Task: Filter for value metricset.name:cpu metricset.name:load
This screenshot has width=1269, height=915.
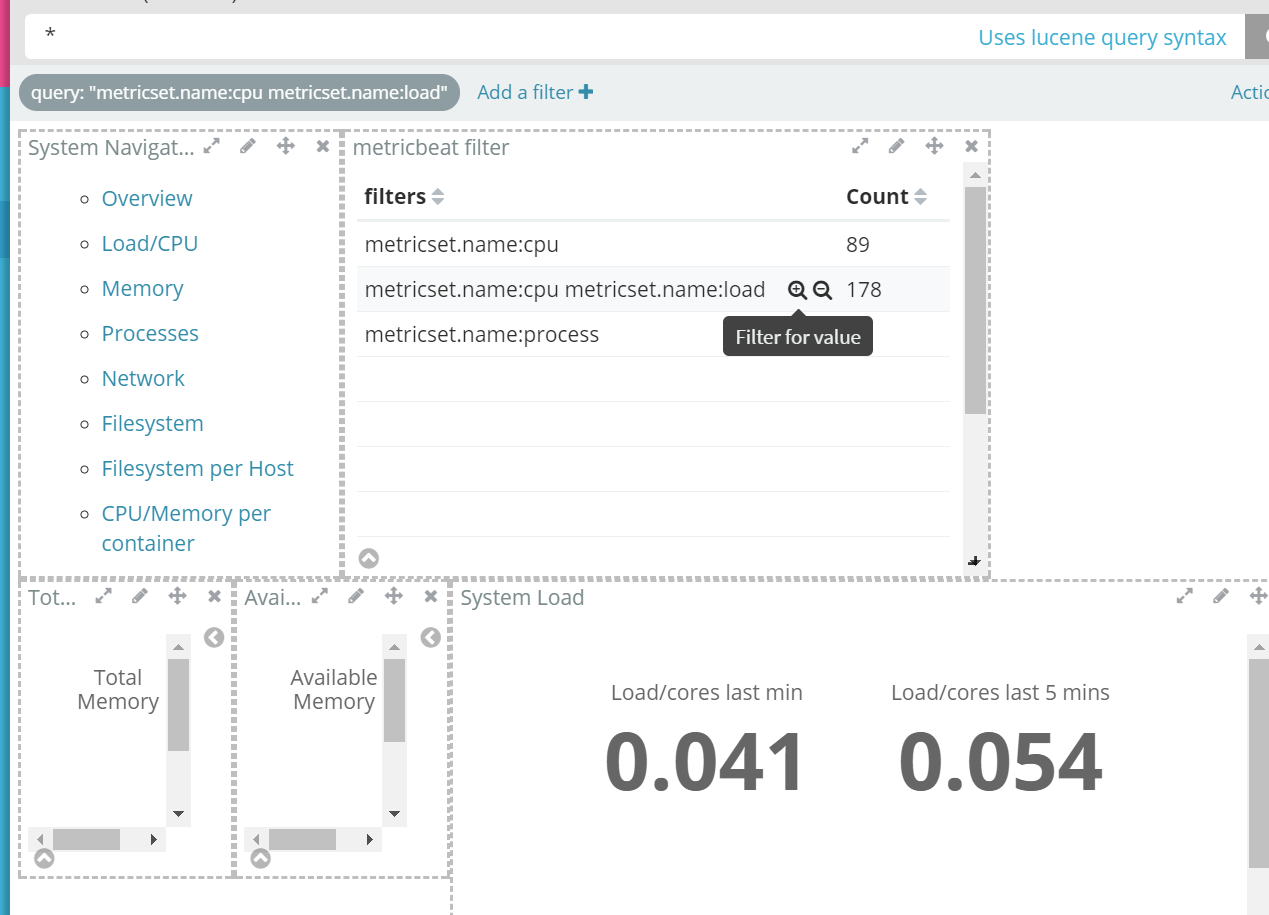Action: 797,290
